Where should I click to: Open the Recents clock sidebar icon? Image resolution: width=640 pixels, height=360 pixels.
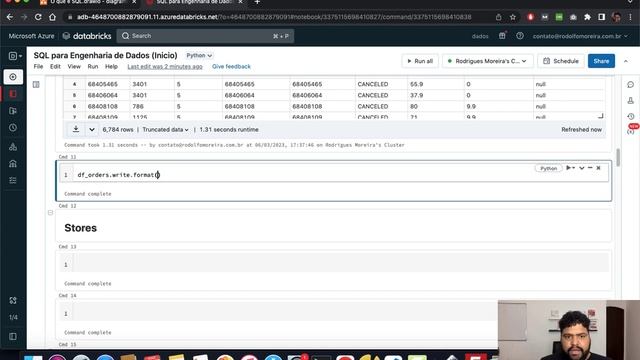click(x=13, y=128)
